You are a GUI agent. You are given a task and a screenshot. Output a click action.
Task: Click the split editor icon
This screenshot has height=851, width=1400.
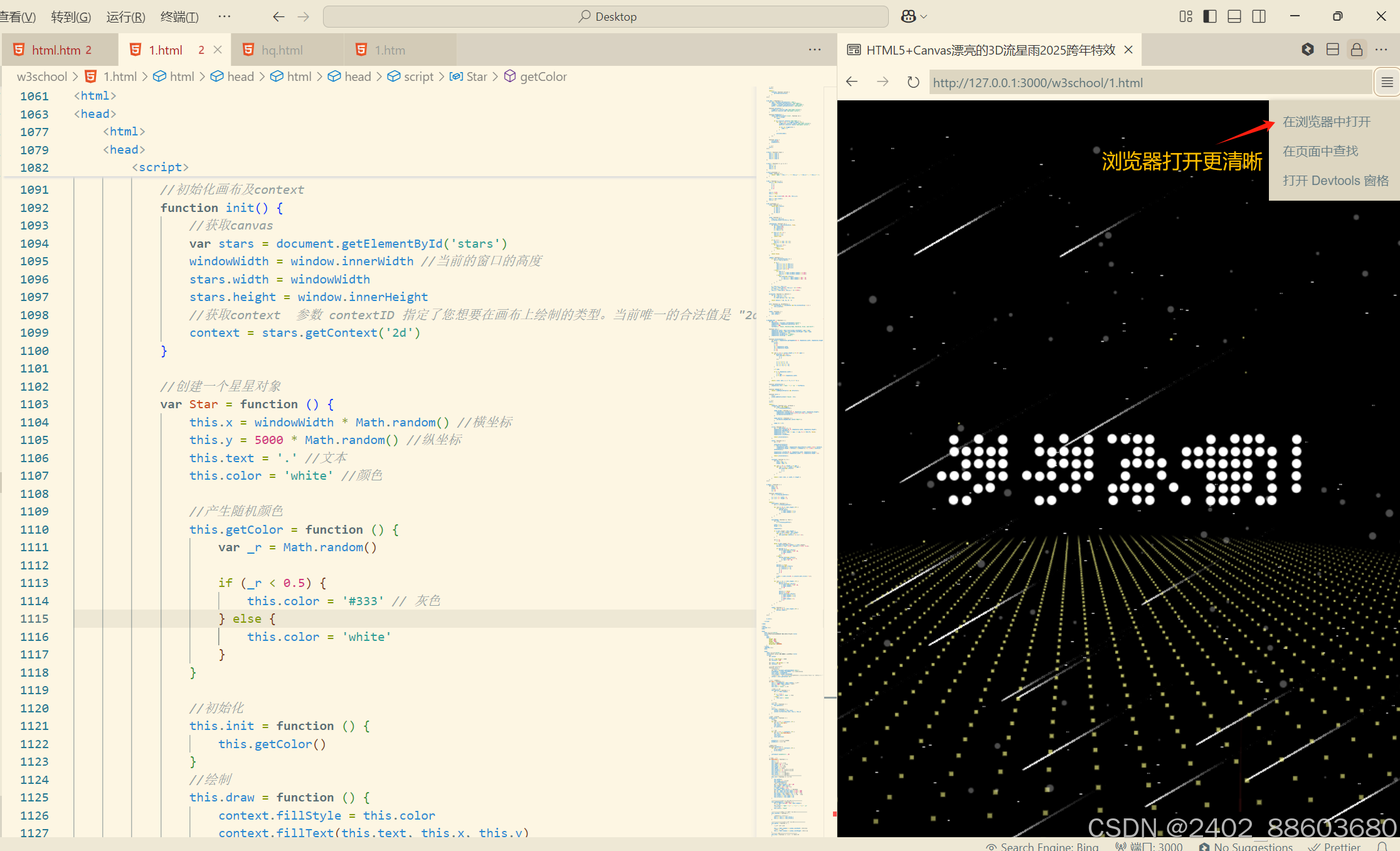[x=1333, y=50]
